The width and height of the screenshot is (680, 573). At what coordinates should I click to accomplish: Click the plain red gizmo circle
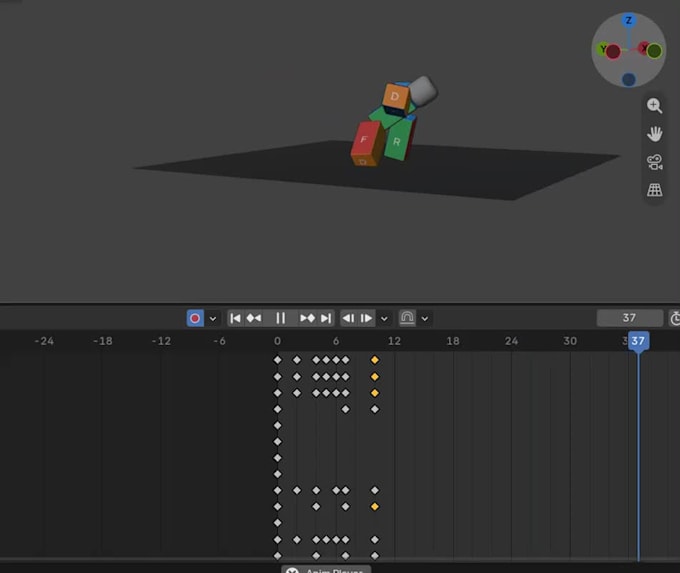tap(613, 52)
